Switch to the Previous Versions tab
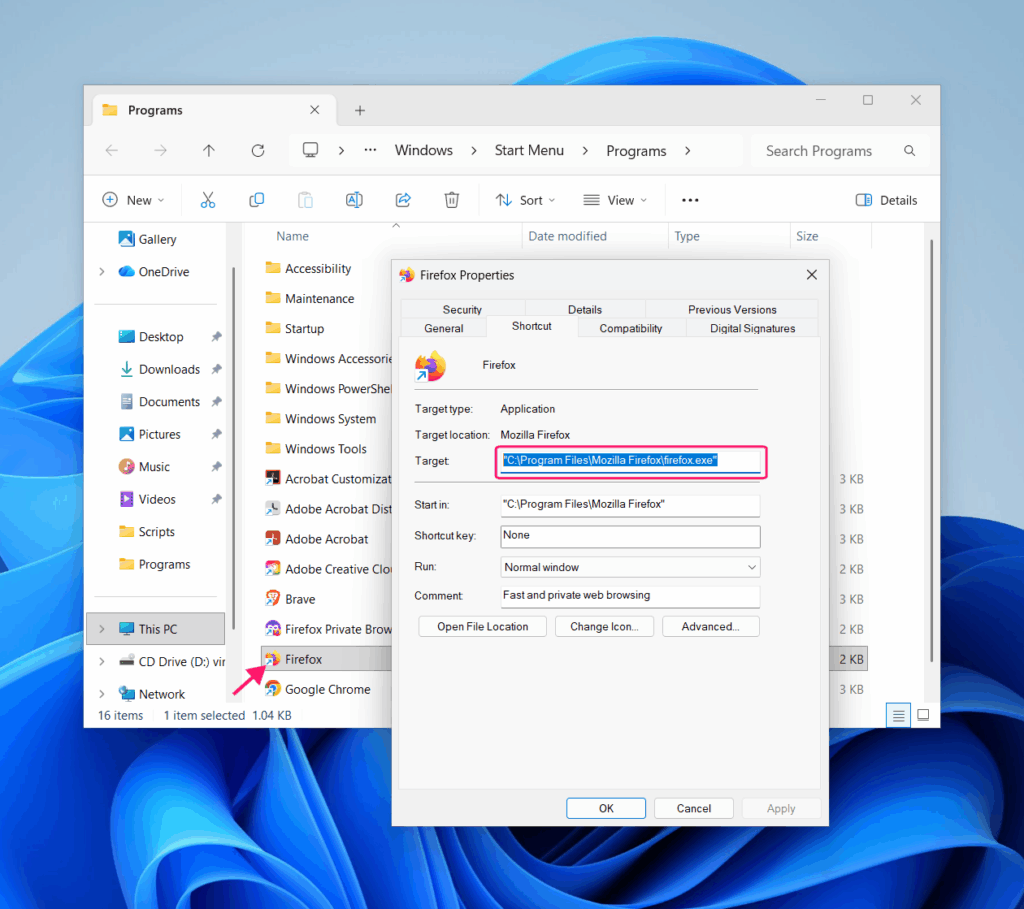1024x909 pixels. point(732,310)
